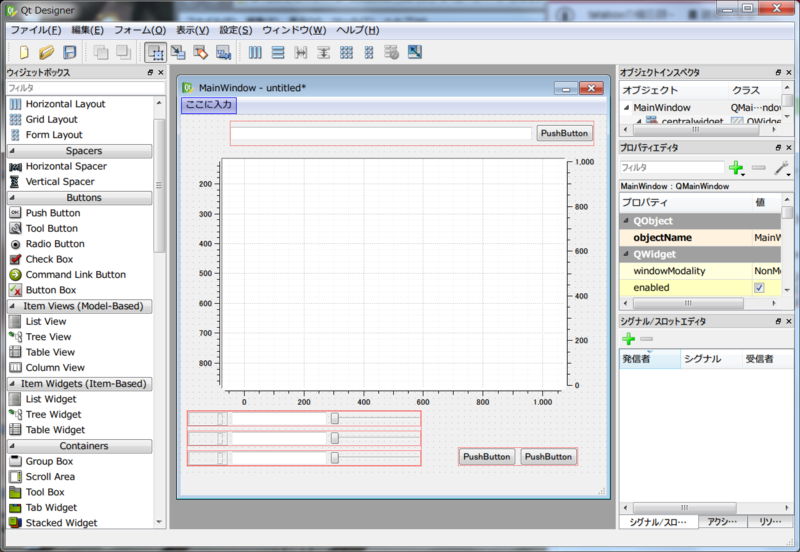Click PushButton beside the top line edit
The image size is (800, 552).
(x=564, y=133)
